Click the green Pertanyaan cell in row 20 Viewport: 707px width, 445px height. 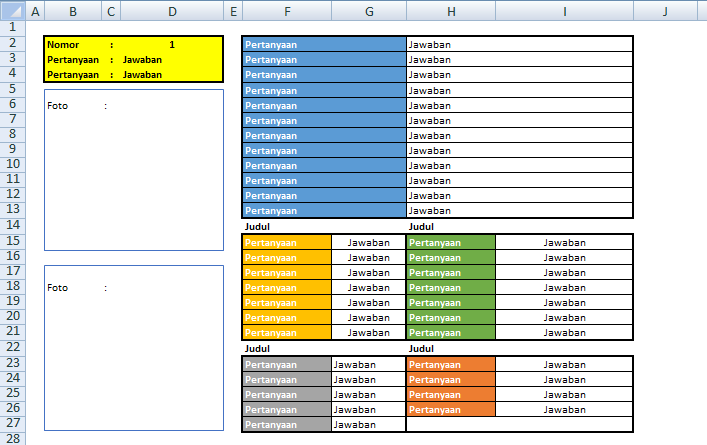pyautogui.click(x=451, y=317)
